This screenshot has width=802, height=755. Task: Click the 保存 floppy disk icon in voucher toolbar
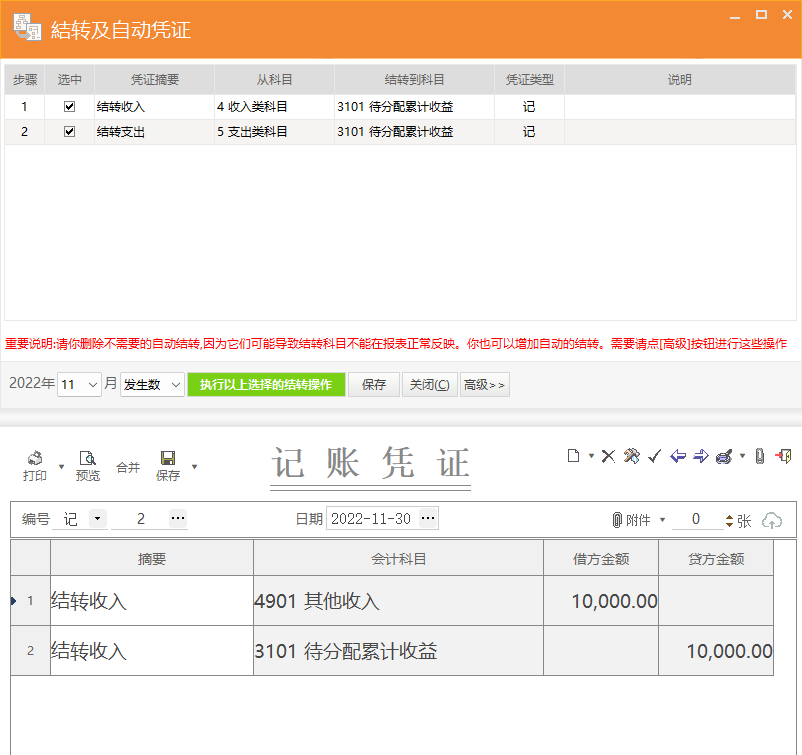tap(168, 457)
